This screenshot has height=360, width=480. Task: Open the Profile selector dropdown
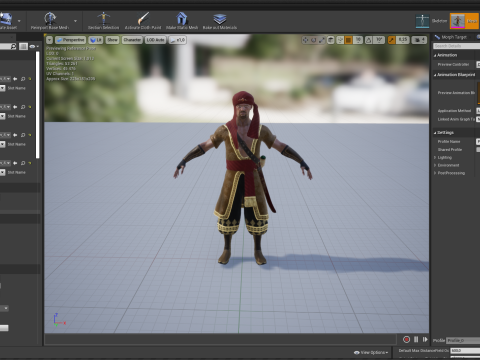tap(463, 341)
